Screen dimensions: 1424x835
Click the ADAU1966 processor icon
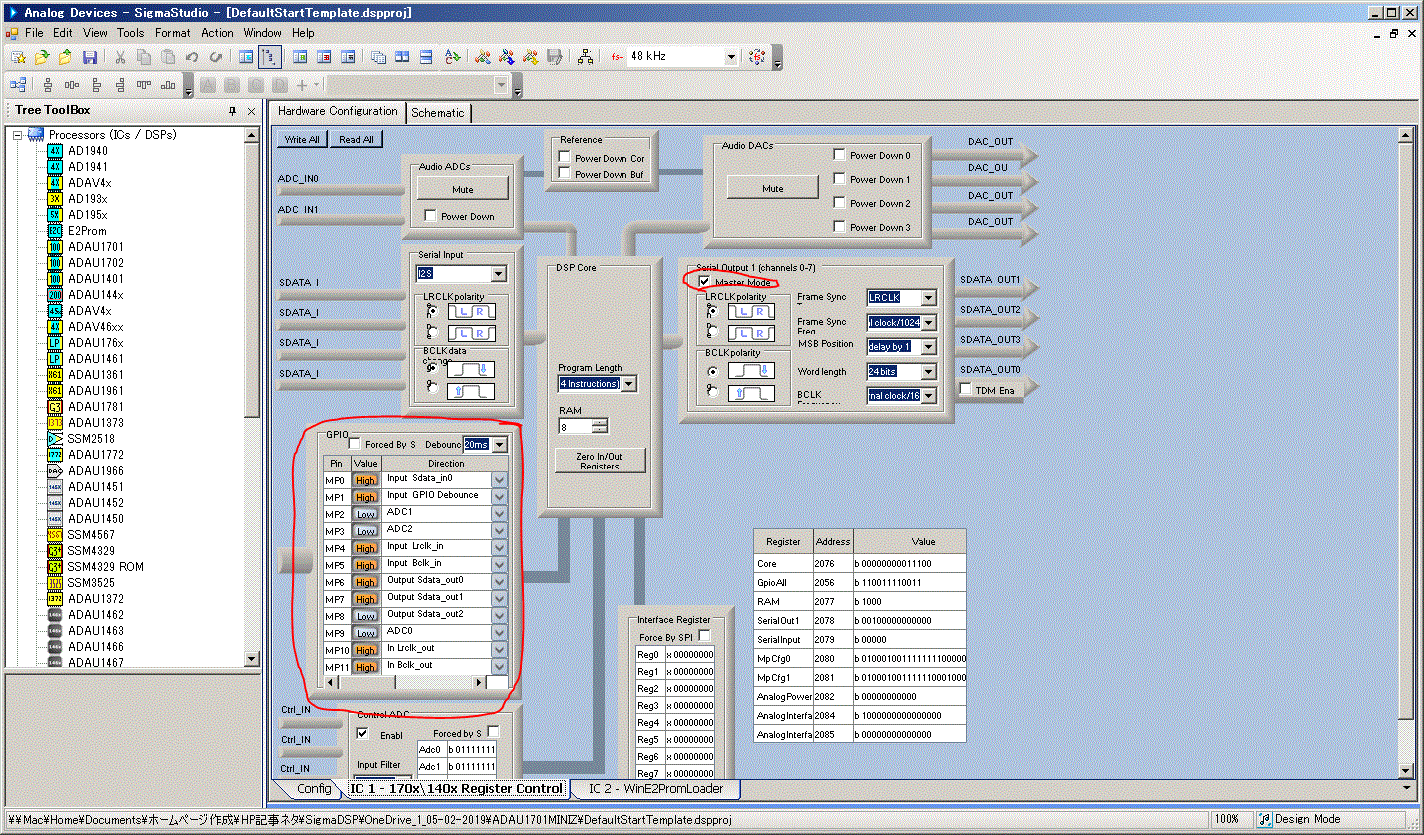pos(55,471)
